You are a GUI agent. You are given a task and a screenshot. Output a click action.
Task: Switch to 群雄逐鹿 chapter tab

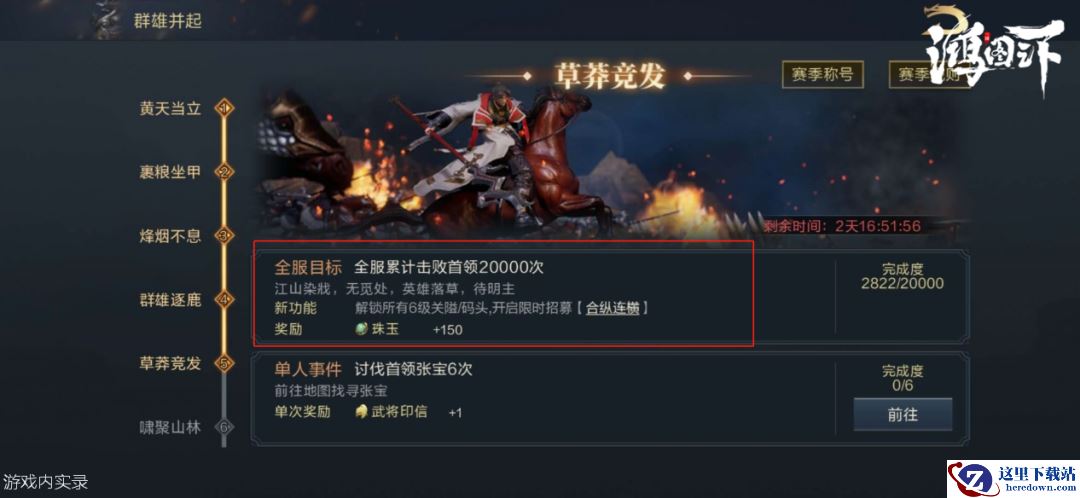170,300
